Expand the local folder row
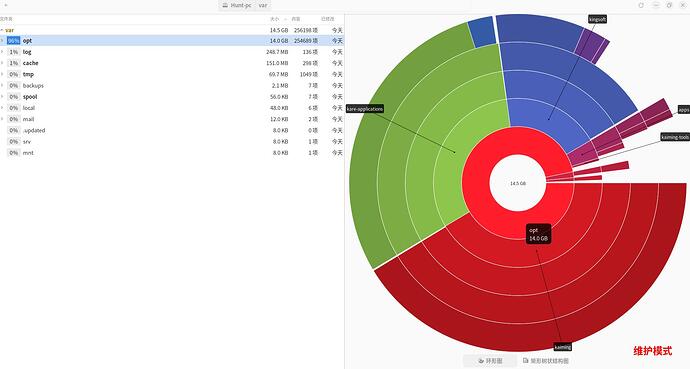Image resolution: width=690 pixels, height=369 pixels. click(2, 108)
